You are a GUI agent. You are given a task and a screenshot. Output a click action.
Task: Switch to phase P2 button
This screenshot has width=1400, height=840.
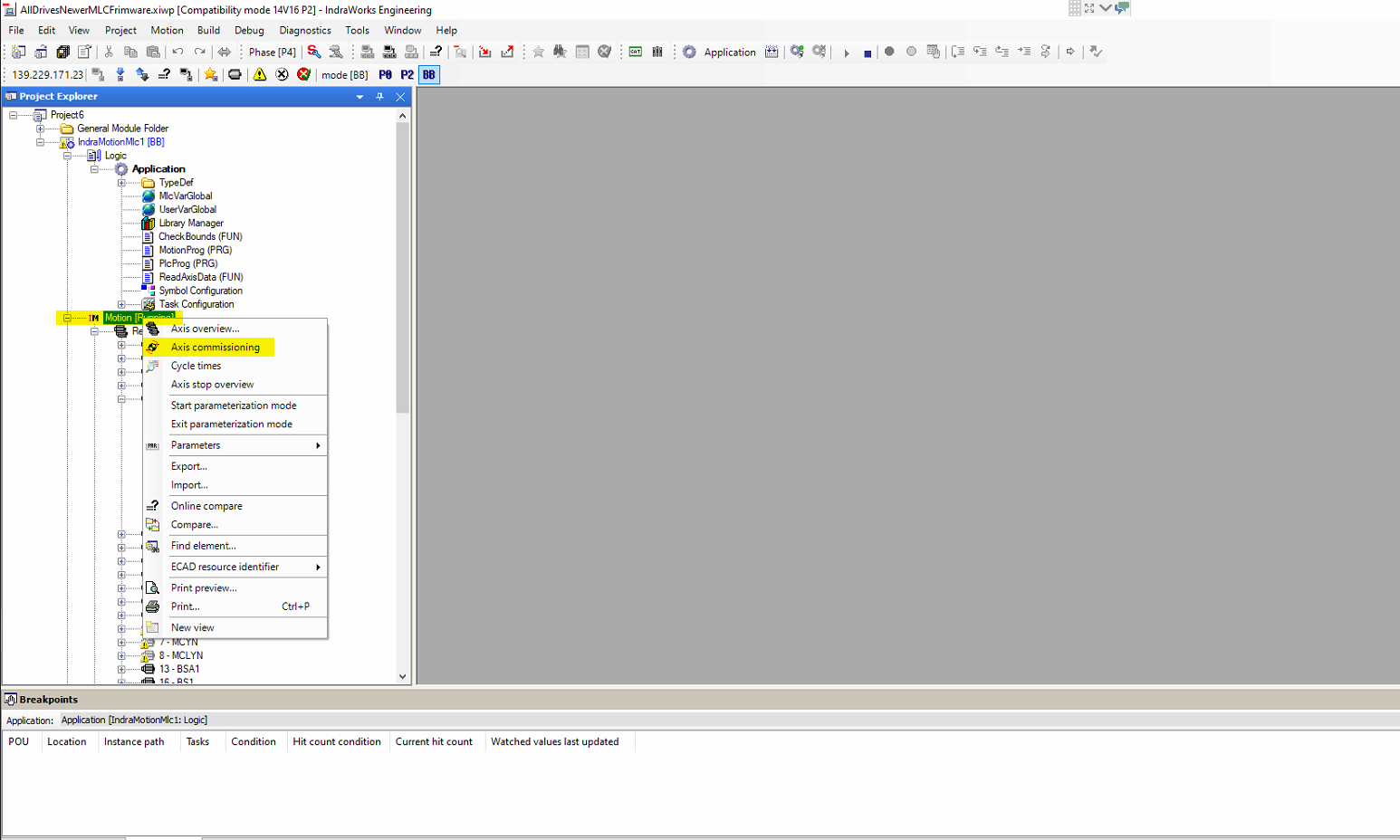tap(408, 75)
